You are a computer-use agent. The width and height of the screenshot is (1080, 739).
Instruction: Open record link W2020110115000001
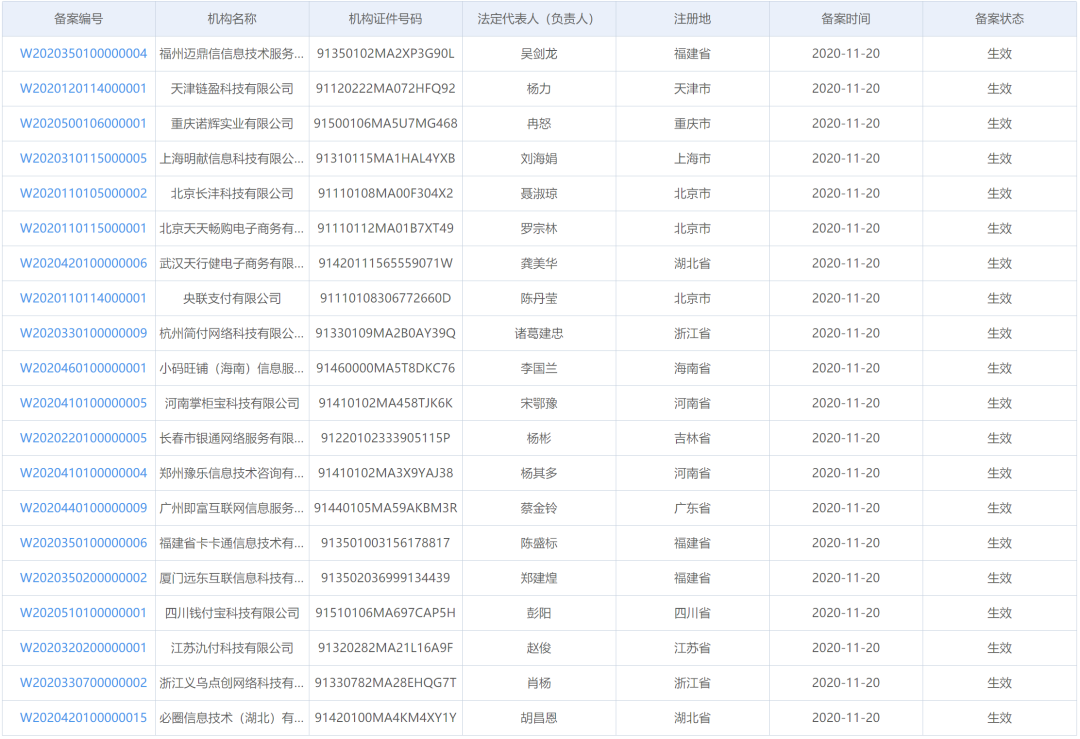point(83,229)
